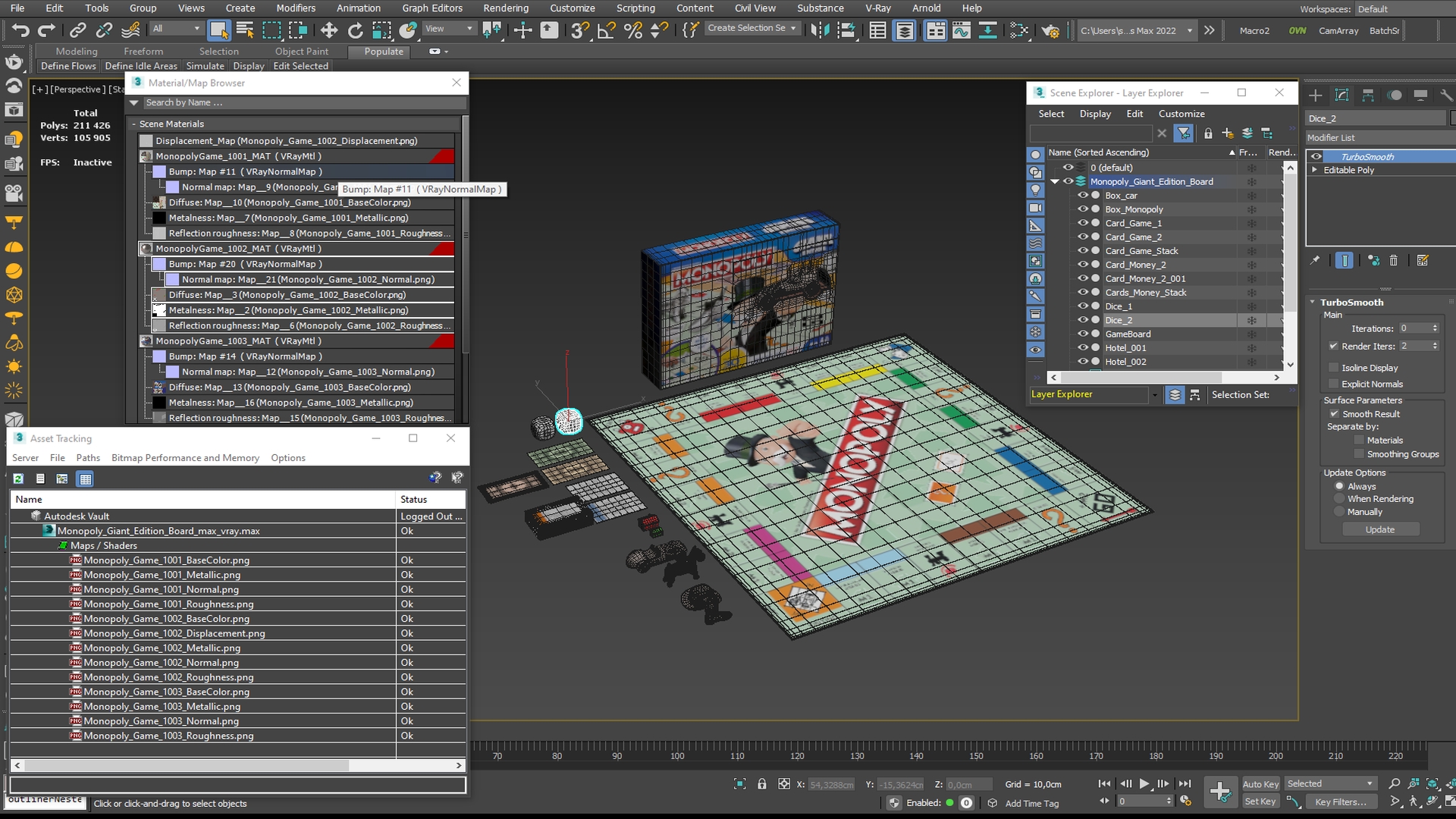1456x819 pixels.
Task: Open the Utilities wrench panel
Action: click(1446, 95)
